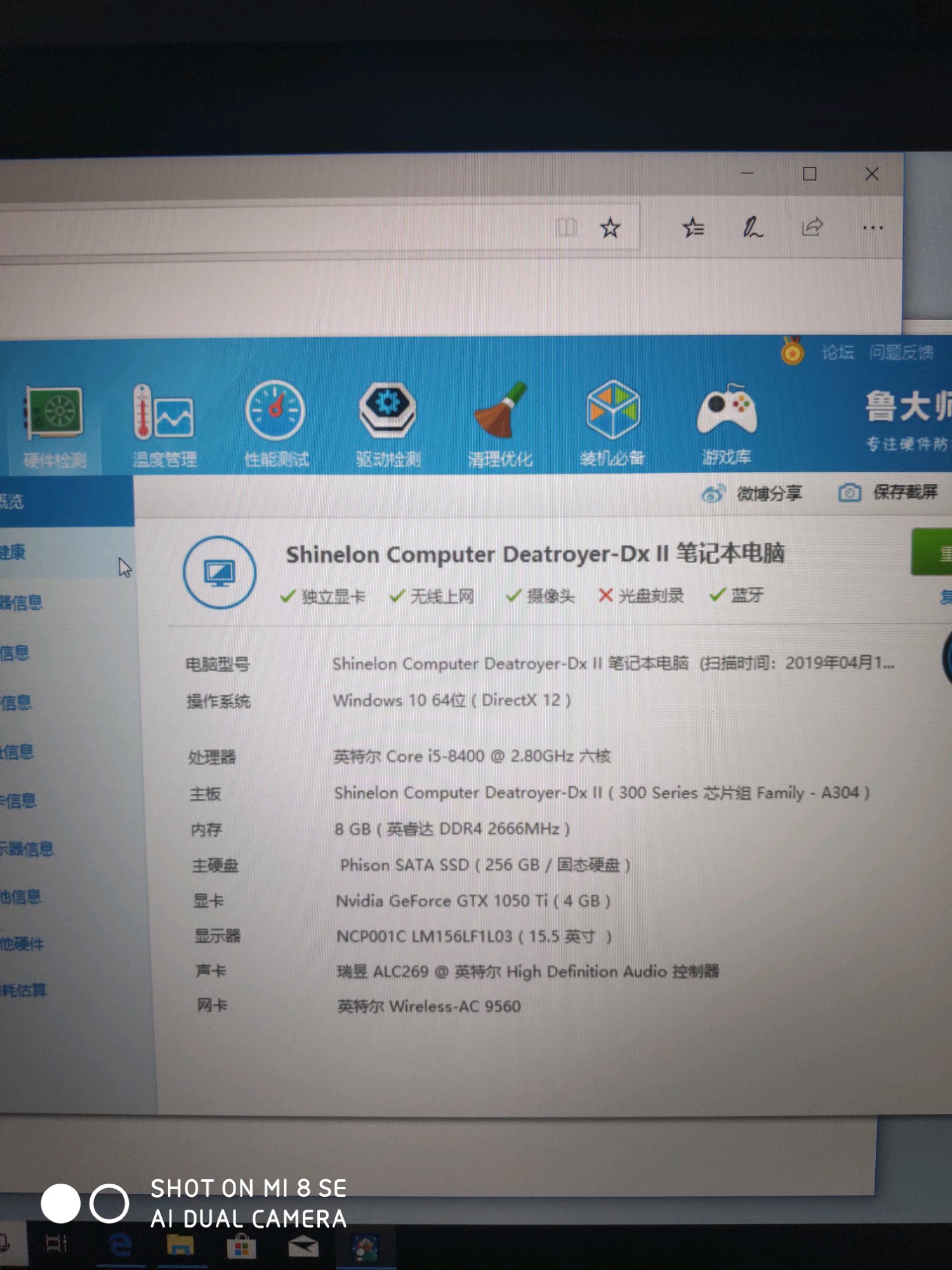Click the 光盘刻录 unsupported feature
This screenshot has width=952, height=1270.
click(641, 596)
